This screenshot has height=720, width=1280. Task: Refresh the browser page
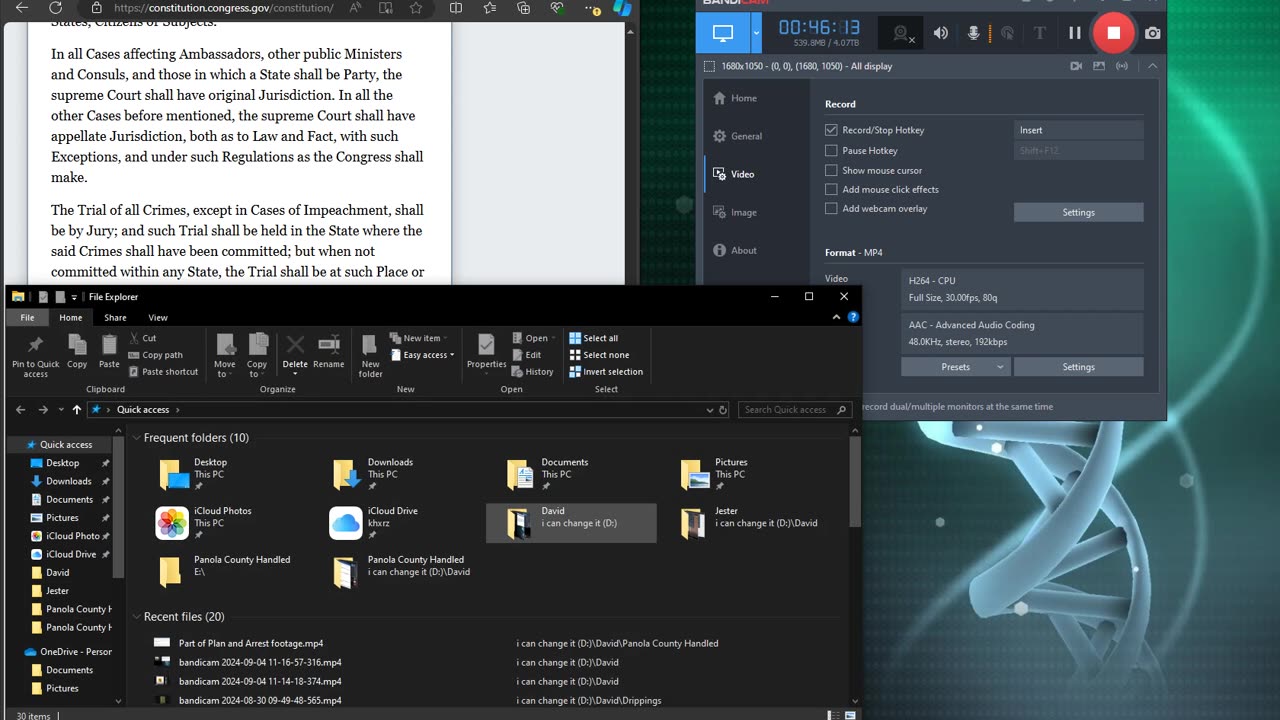[55, 8]
